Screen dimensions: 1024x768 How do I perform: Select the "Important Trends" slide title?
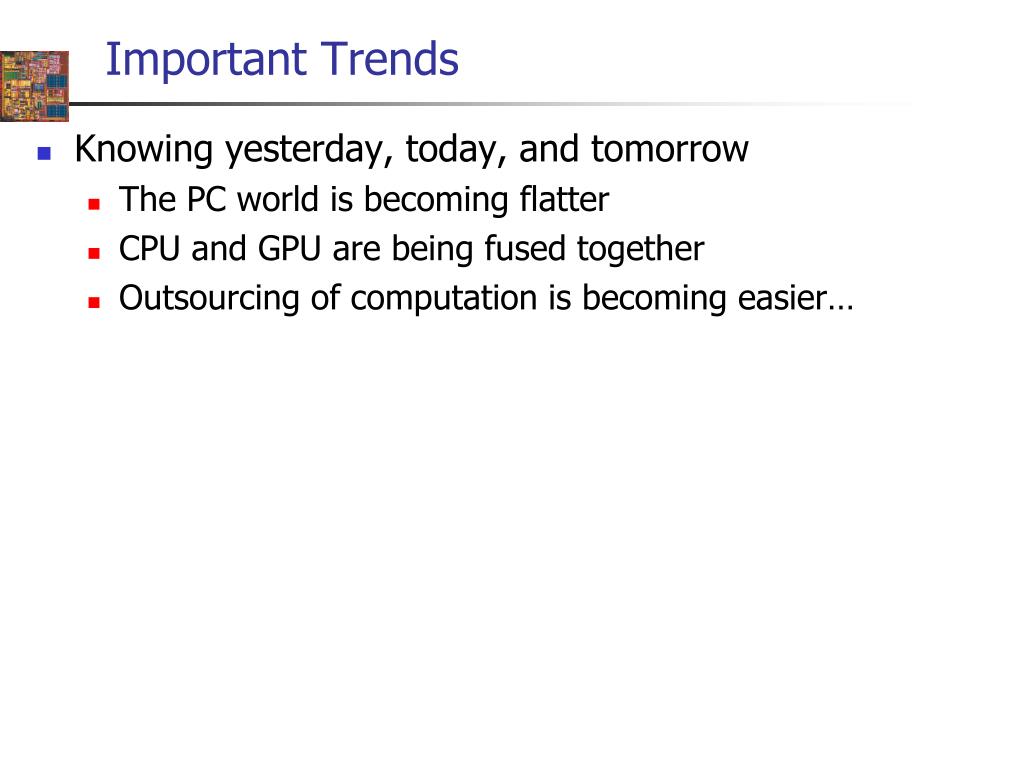(281, 59)
